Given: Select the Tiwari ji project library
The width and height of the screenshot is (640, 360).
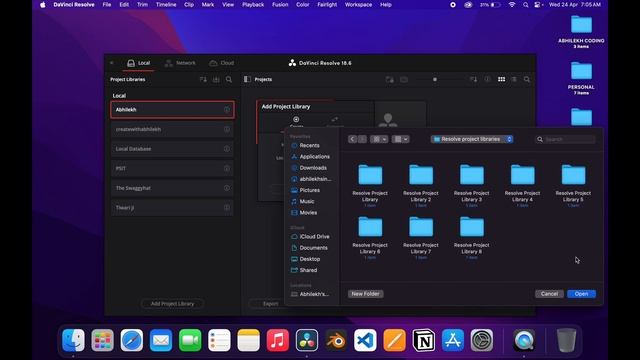Looking at the screenshot, I should (172, 208).
